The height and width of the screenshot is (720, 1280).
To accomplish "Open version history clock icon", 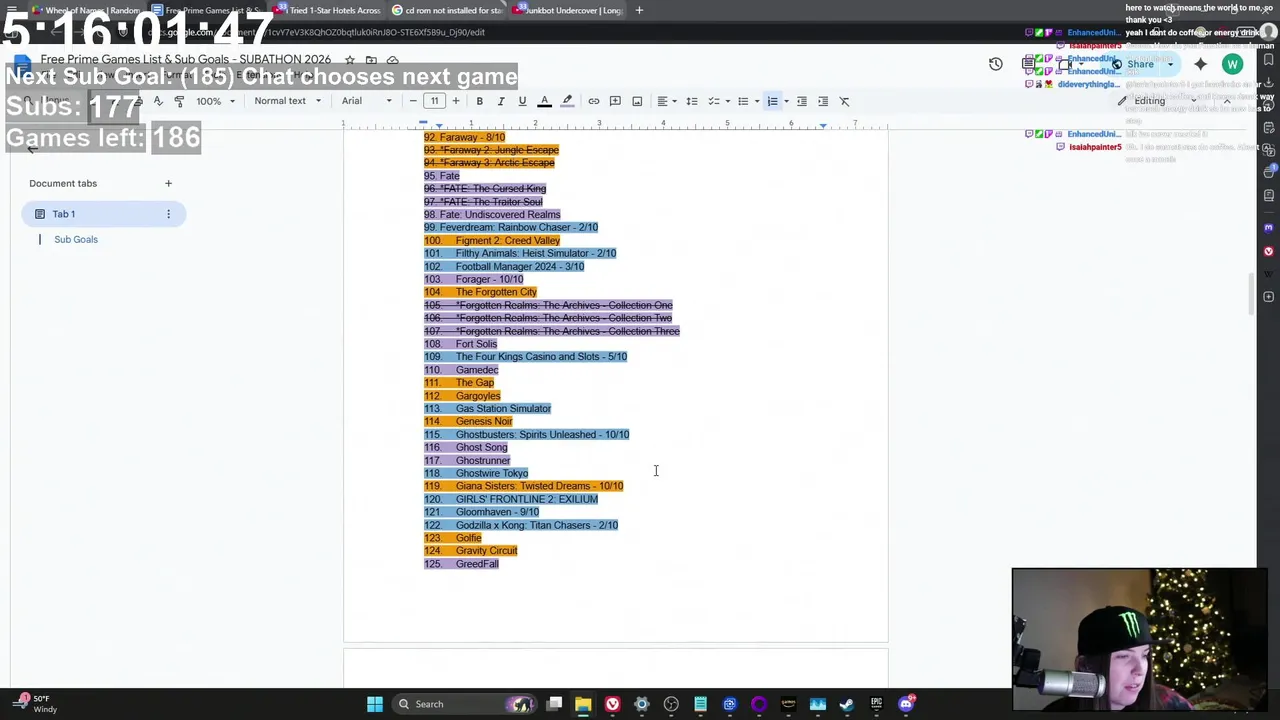I will pos(995,64).
